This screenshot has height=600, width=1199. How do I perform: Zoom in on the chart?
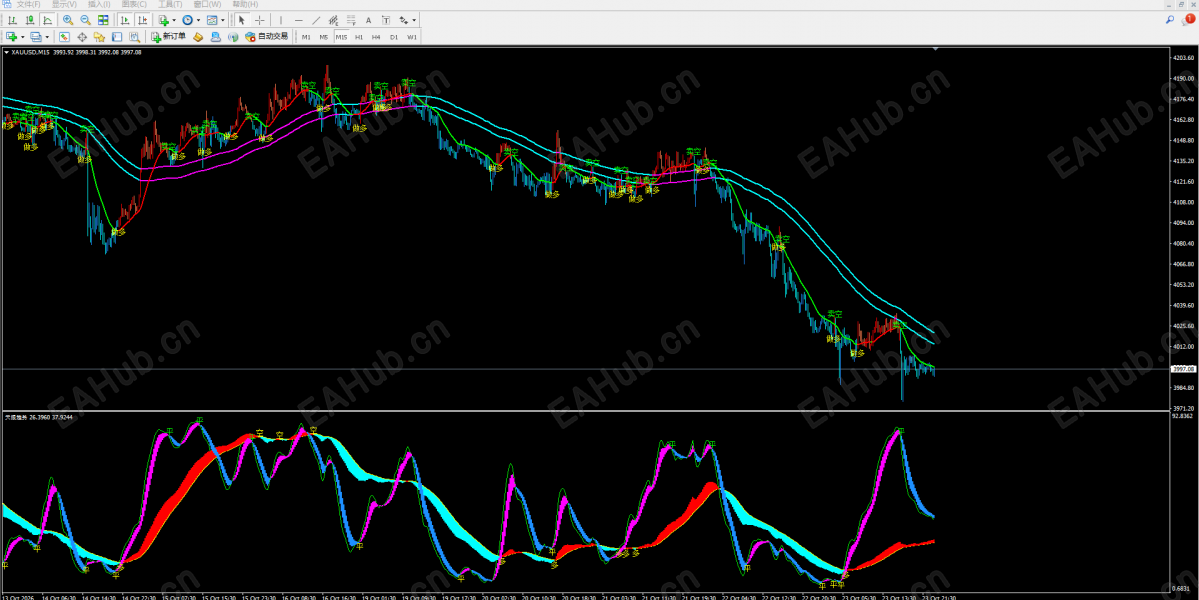pyautogui.click(x=68, y=21)
